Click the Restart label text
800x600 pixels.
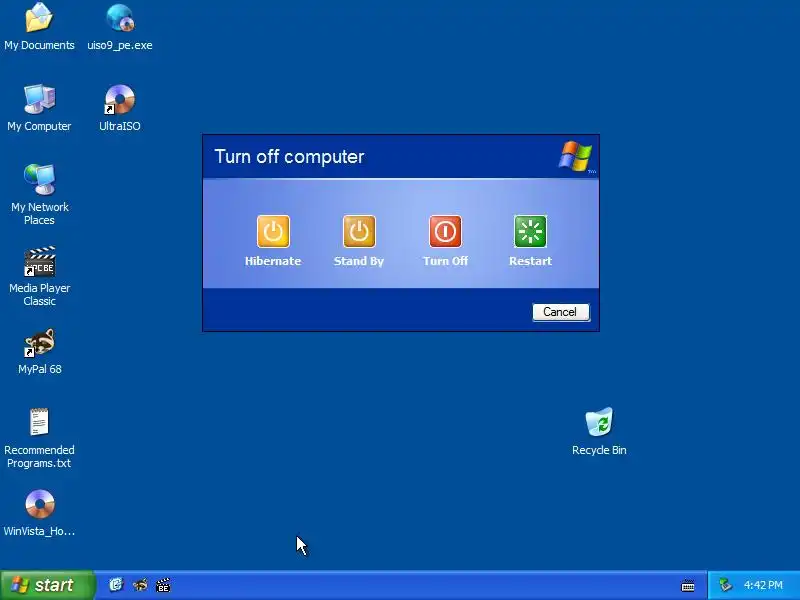[531, 261]
